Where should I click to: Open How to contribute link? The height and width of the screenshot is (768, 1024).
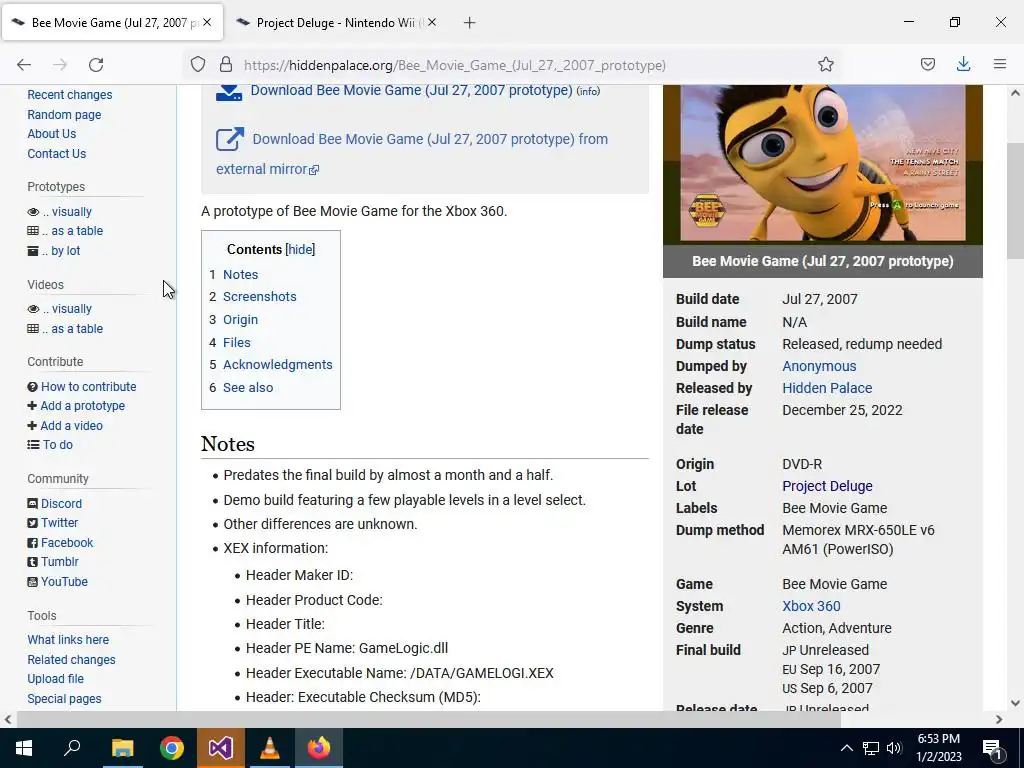coord(89,387)
